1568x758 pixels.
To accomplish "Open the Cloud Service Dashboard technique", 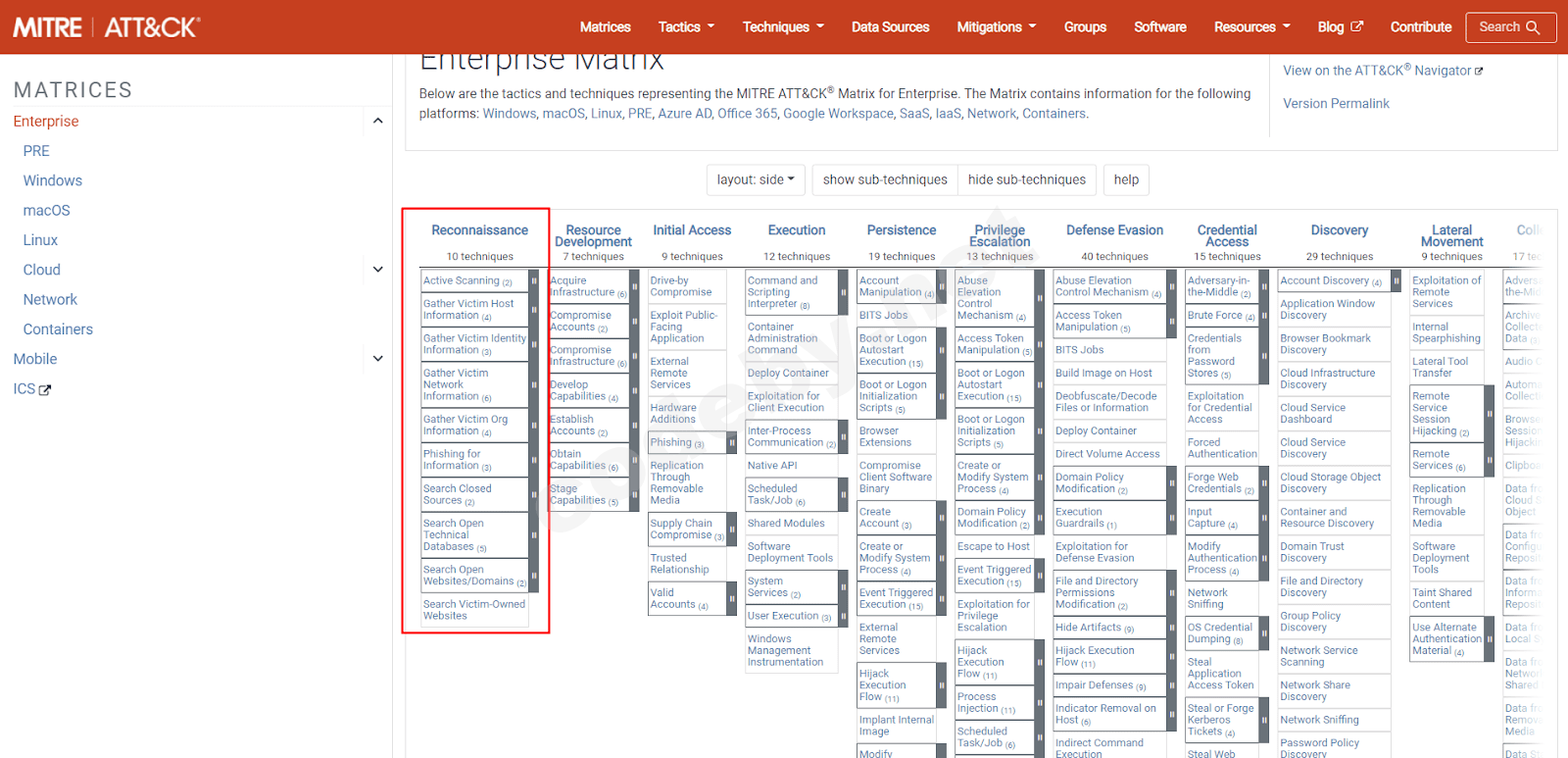I will point(1312,414).
